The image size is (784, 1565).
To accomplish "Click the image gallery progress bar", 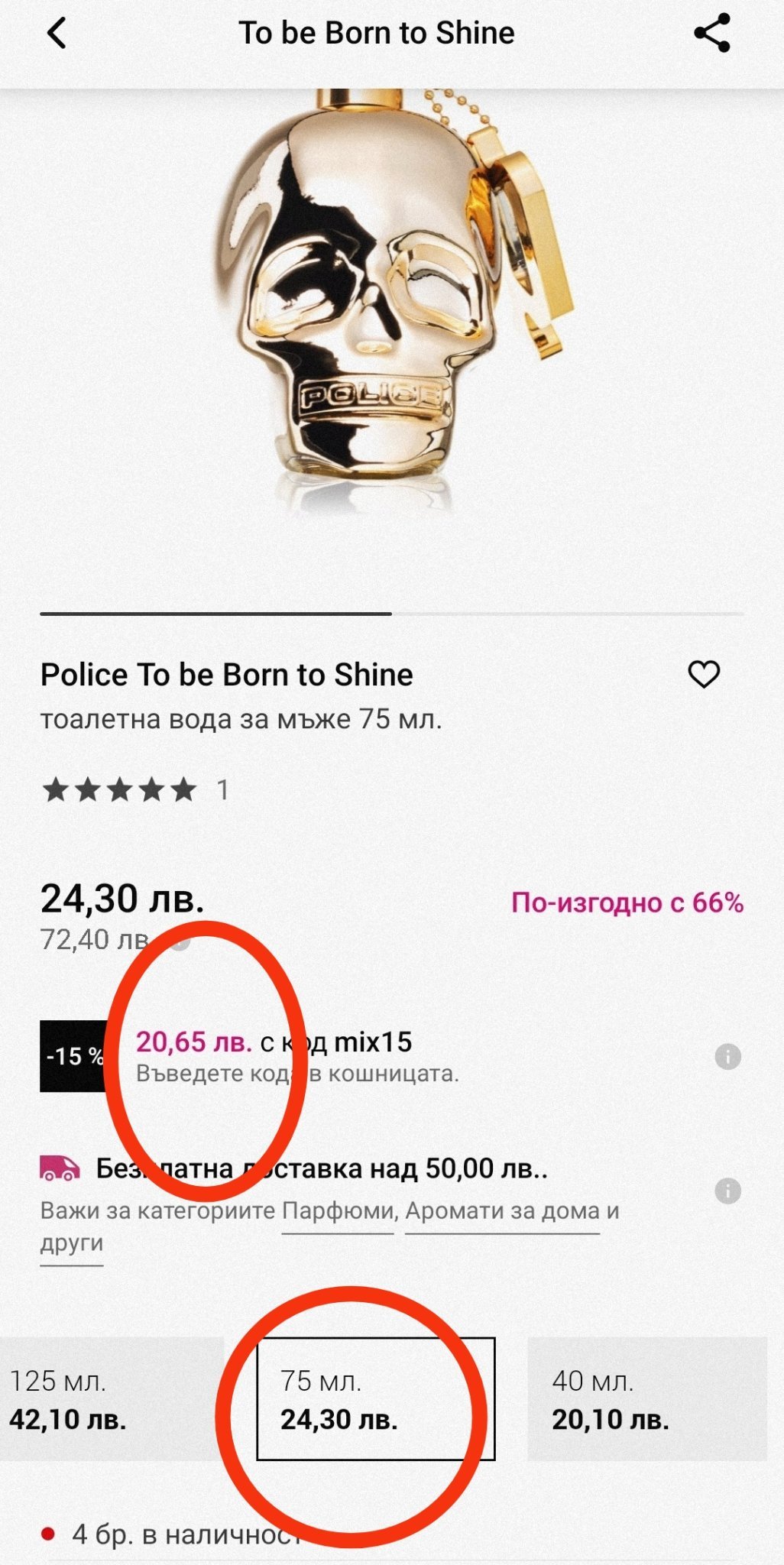I will pos(391,613).
